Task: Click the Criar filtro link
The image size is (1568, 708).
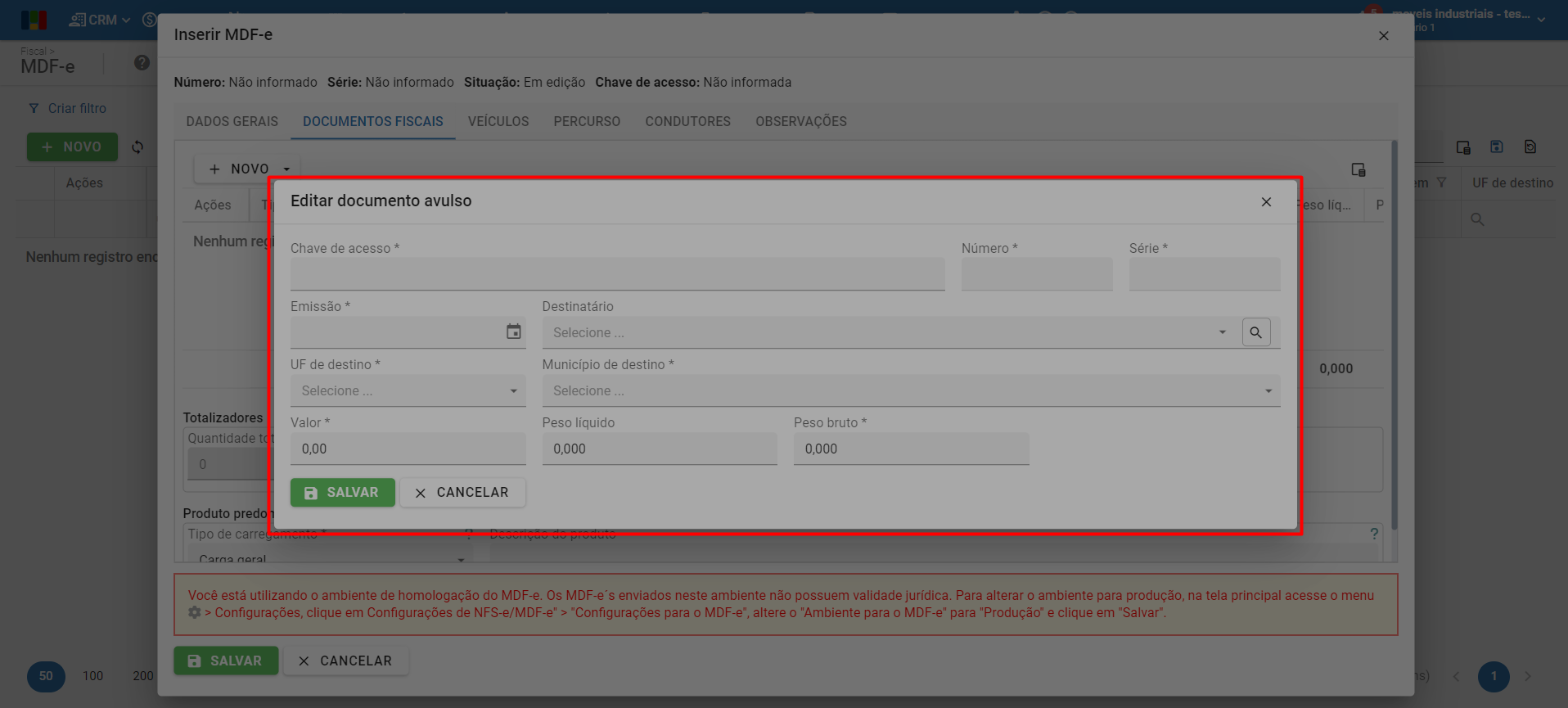Action: tap(68, 108)
